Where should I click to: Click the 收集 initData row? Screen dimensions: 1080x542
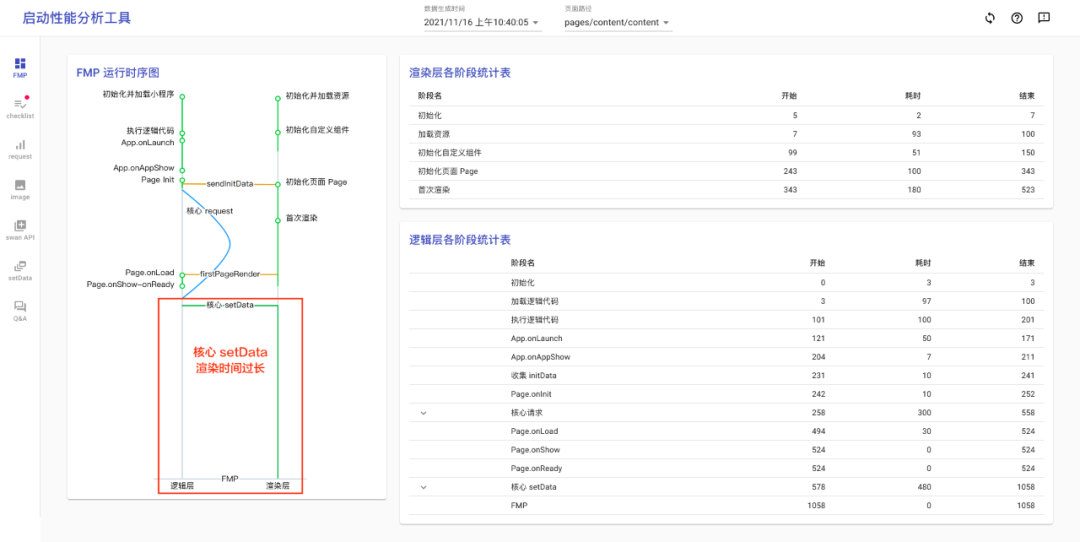pyautogui.click(x=726, y=376)
